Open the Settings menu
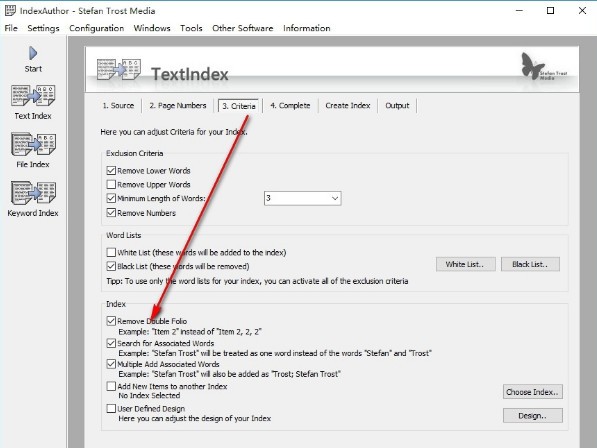 click(43, 28)
